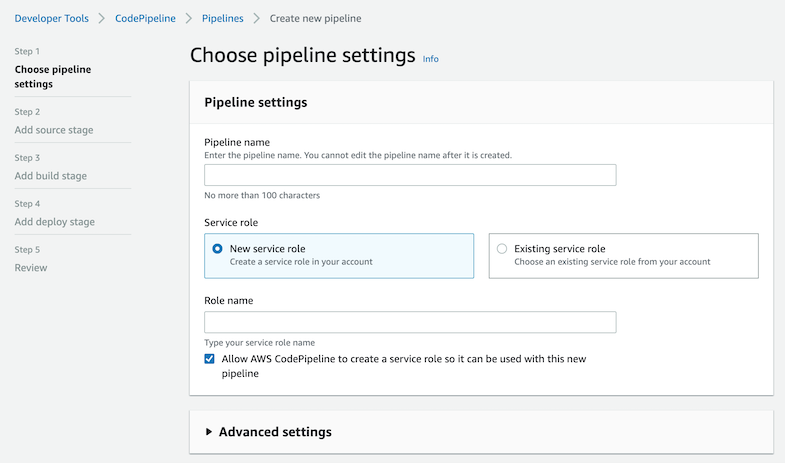The width and height of the screenshot is (785, 463).
Task: Open the Developer Tools breadcrumb link
Action: (x=52, y=19)
